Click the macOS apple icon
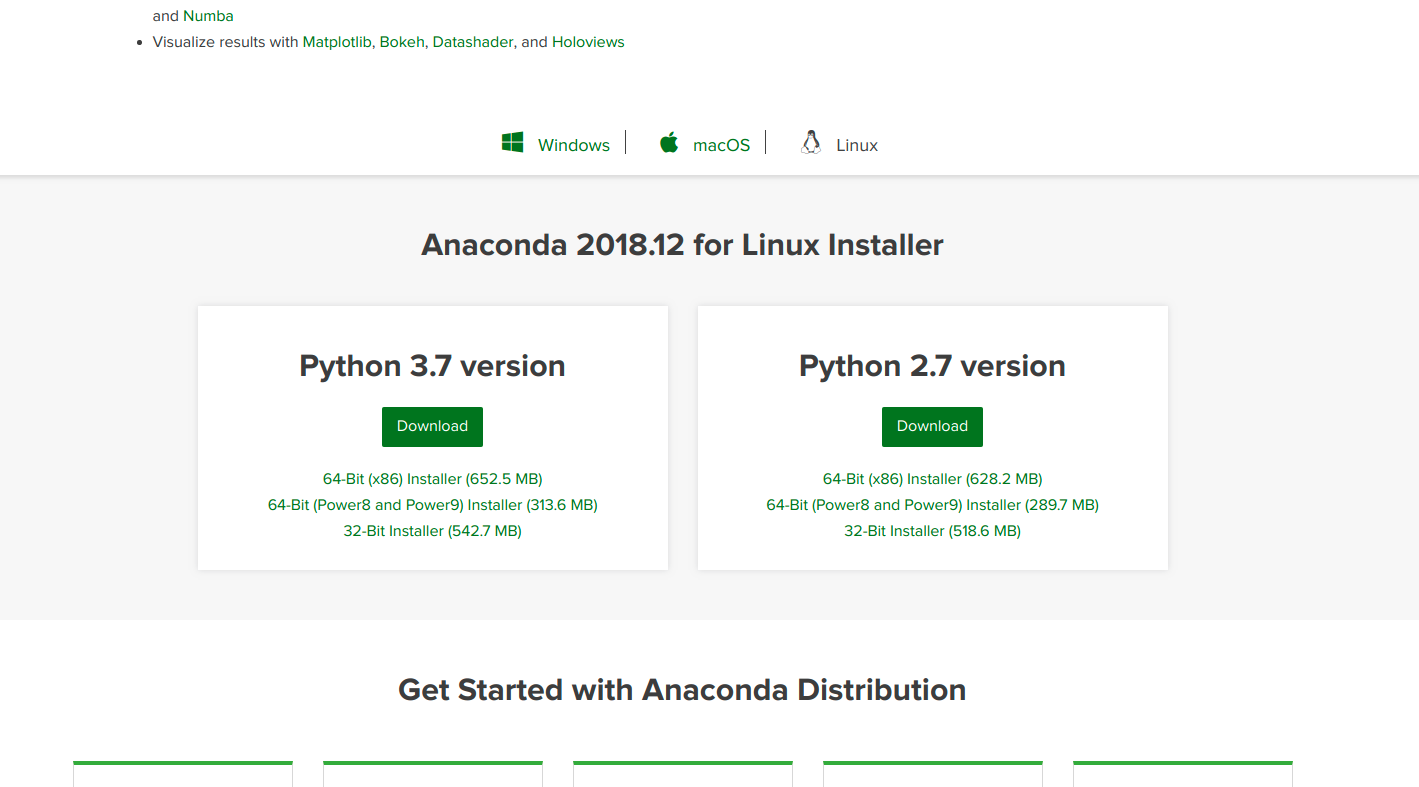 669,143
